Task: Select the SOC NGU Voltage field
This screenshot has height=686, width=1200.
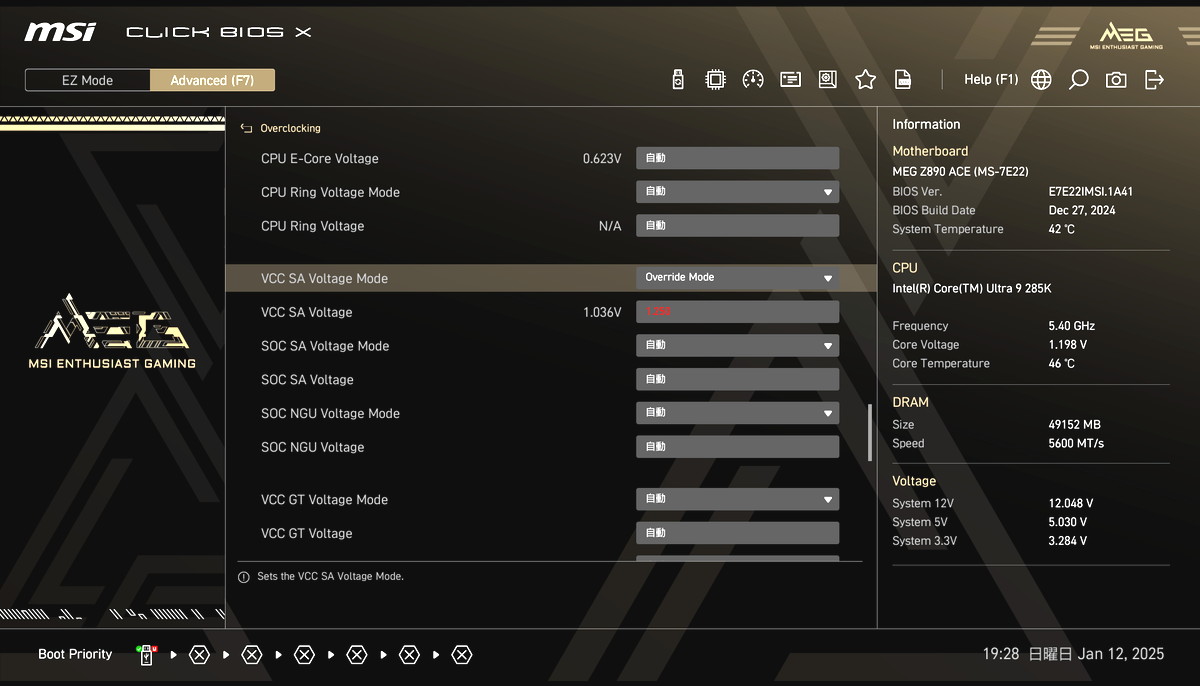Action: pos(738,447)
